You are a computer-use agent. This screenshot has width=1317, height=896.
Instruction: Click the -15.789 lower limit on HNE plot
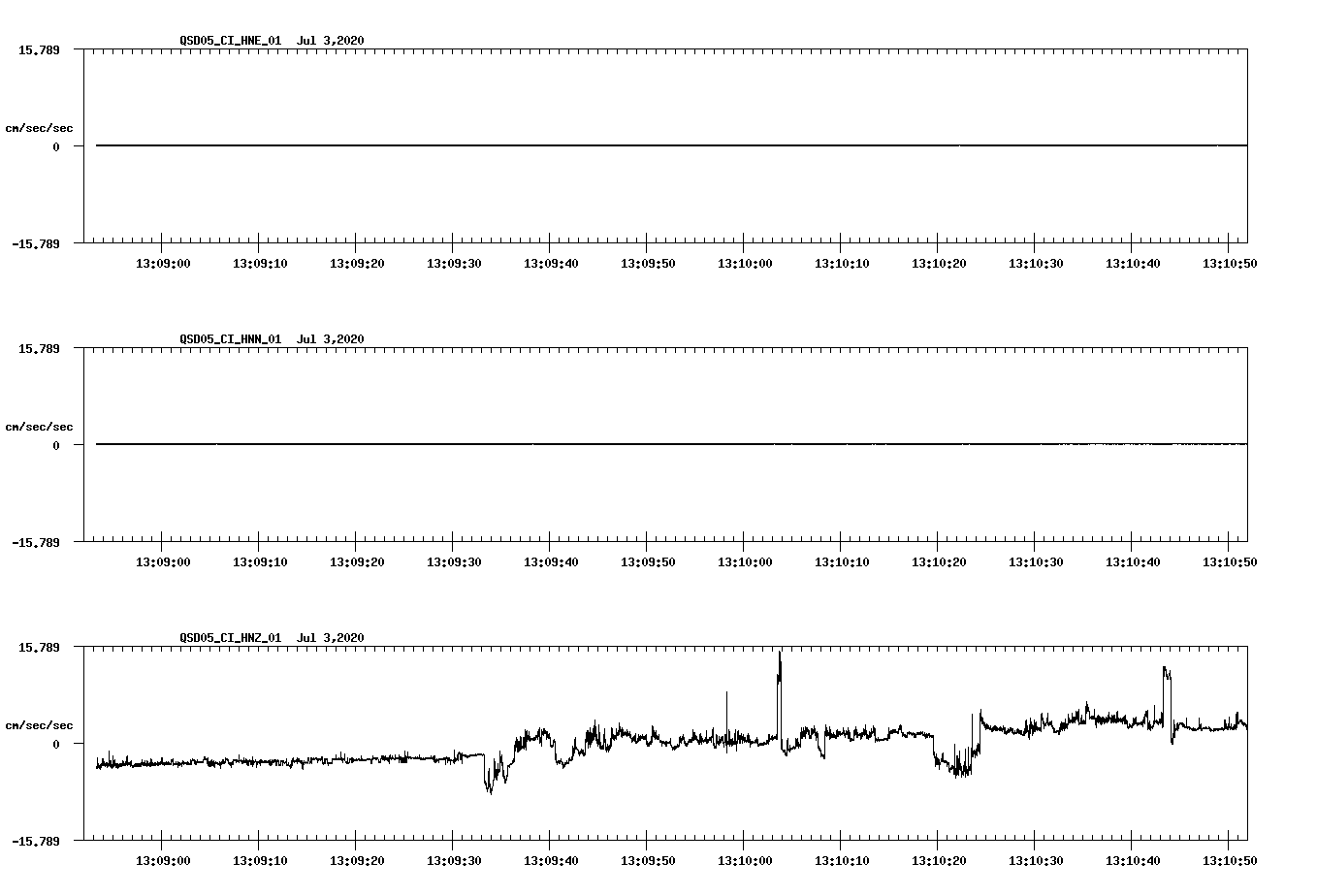(36, 243)
